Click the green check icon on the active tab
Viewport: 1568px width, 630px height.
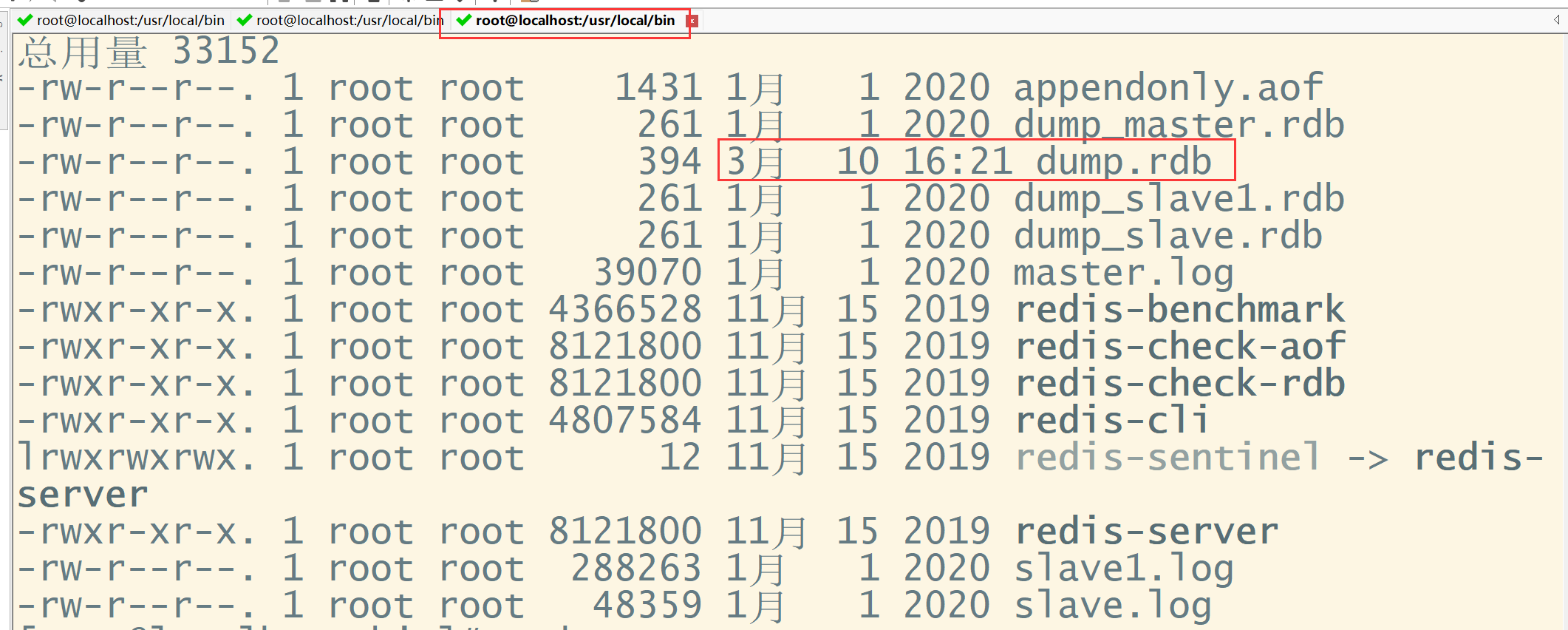(x=464, y=21)
